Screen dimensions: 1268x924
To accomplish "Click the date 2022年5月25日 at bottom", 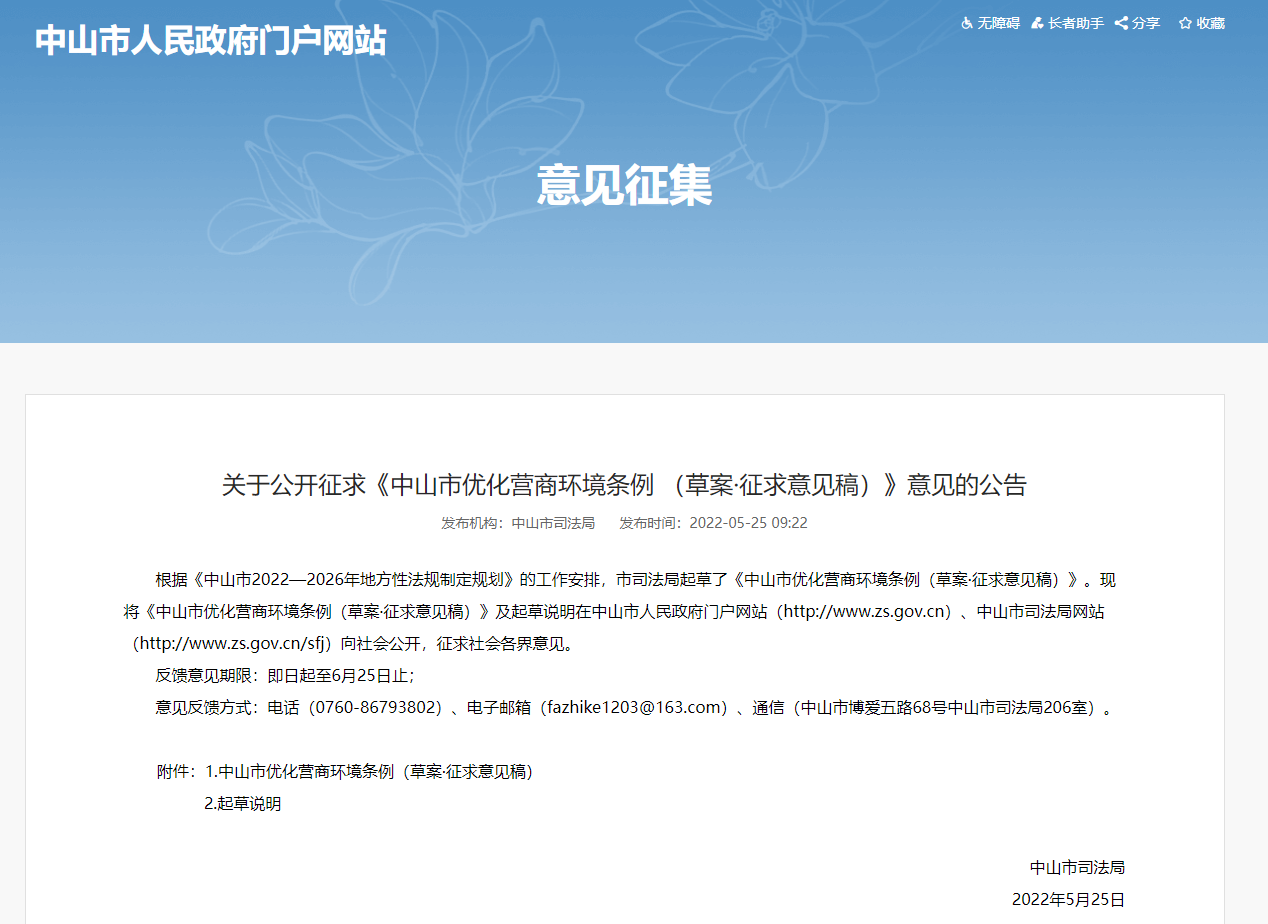I will pos(1068,900).
